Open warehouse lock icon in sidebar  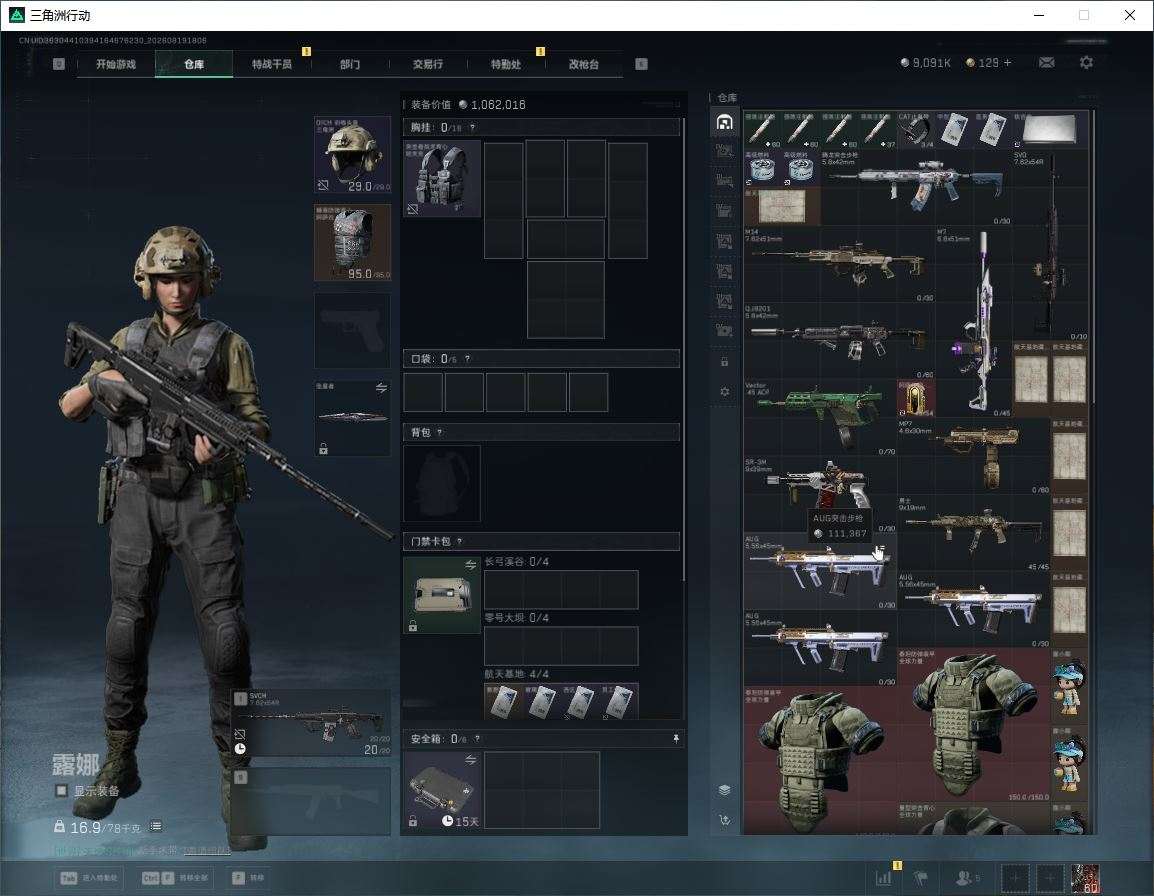tap(724, 361)
